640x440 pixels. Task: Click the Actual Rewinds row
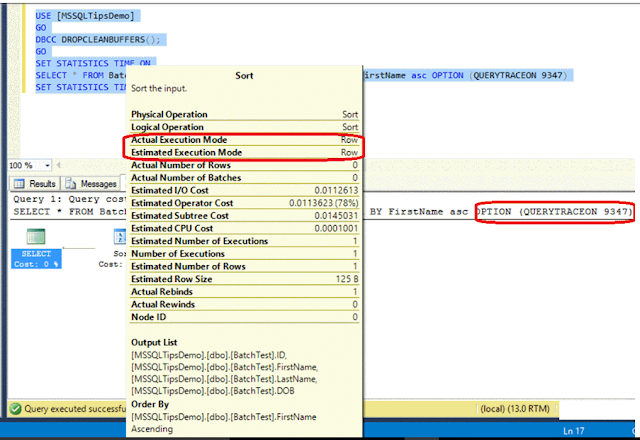244,304
